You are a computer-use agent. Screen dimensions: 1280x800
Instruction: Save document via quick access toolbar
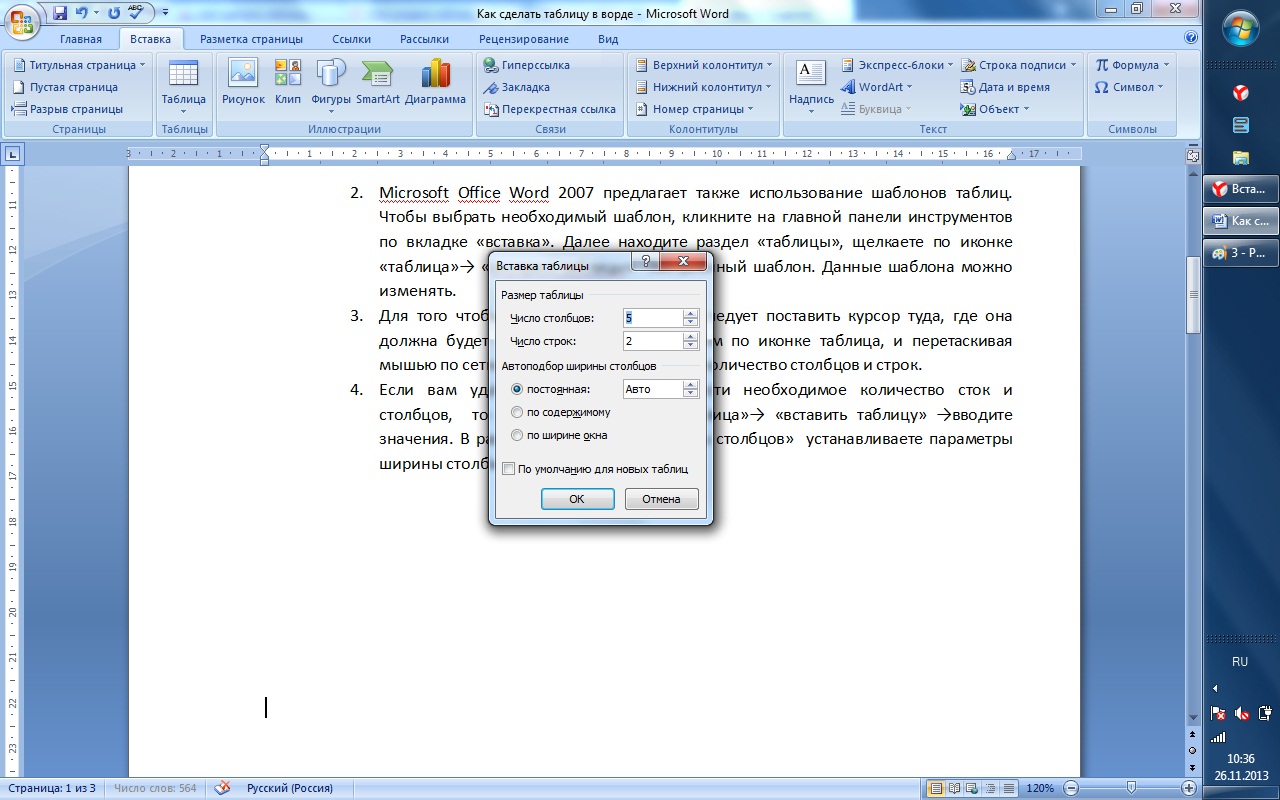pos(60,13)
